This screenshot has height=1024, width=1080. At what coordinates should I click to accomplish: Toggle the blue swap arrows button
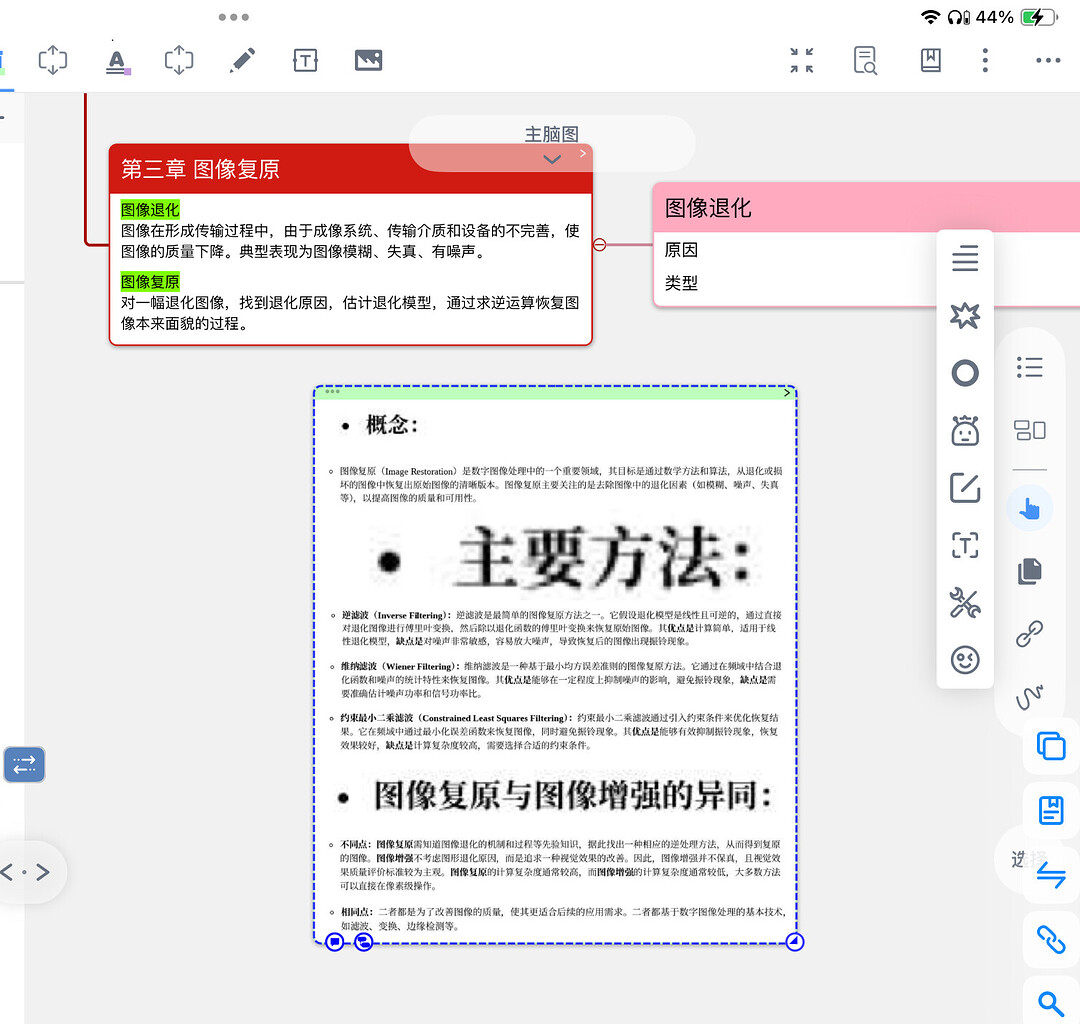point(24,765)
